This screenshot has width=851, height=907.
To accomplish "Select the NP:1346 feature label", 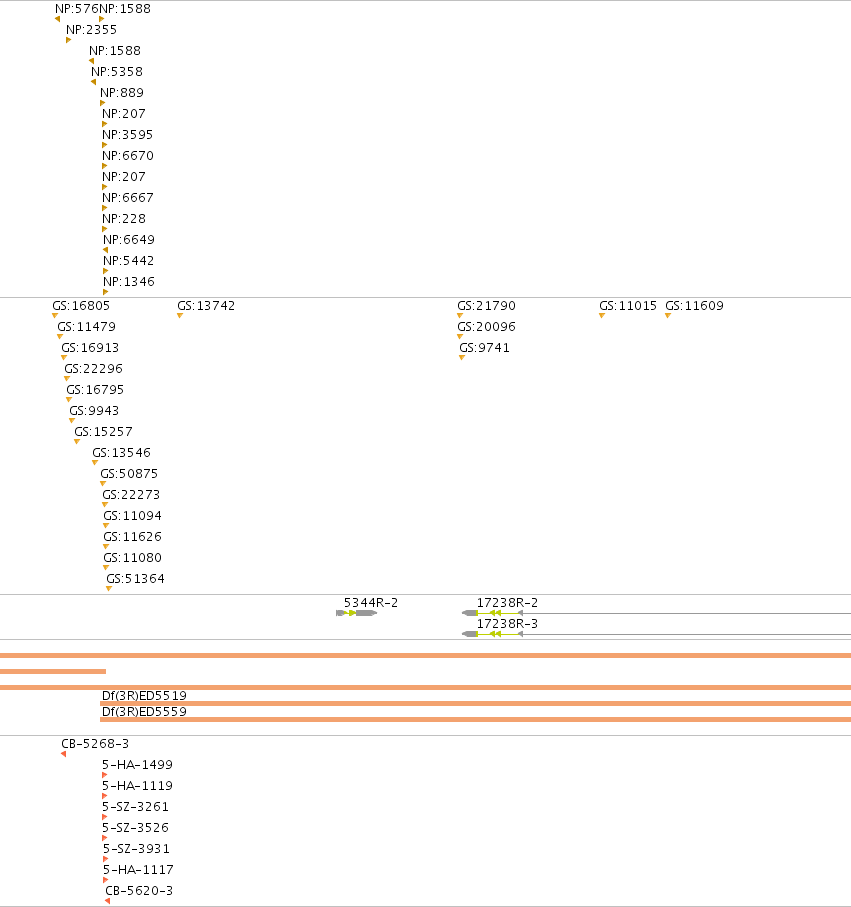I will click(x=129, y=282).
